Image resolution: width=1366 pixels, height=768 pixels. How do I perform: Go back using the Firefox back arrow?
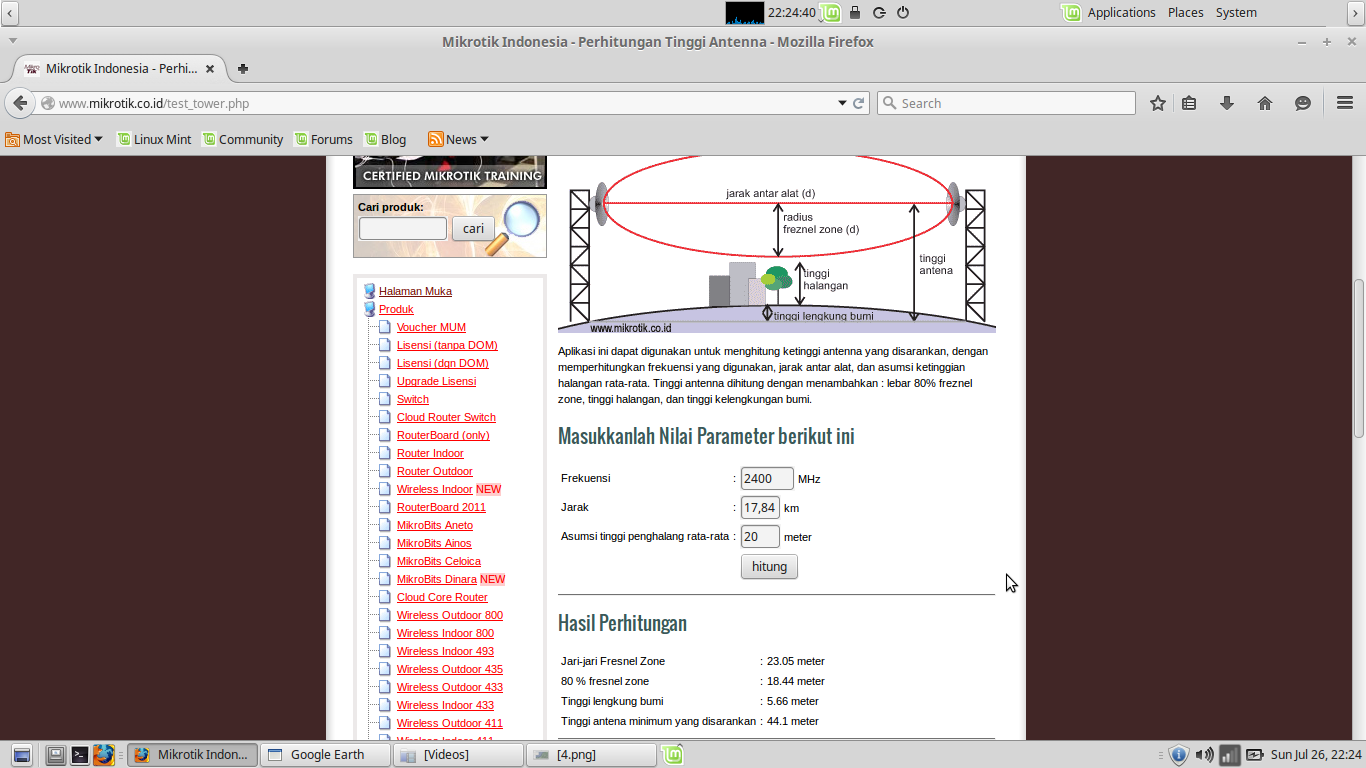click(x=20, y=103)
